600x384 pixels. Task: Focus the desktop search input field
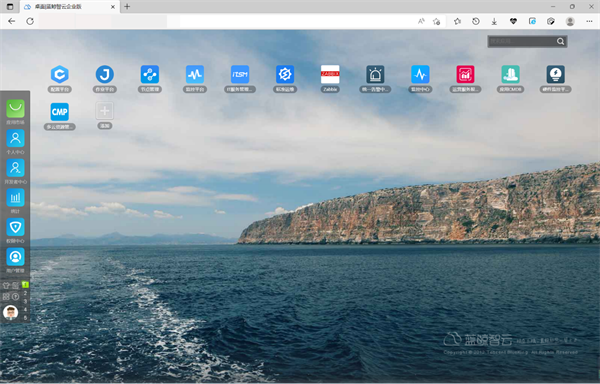pyautogui.click(x=523, y=41)
